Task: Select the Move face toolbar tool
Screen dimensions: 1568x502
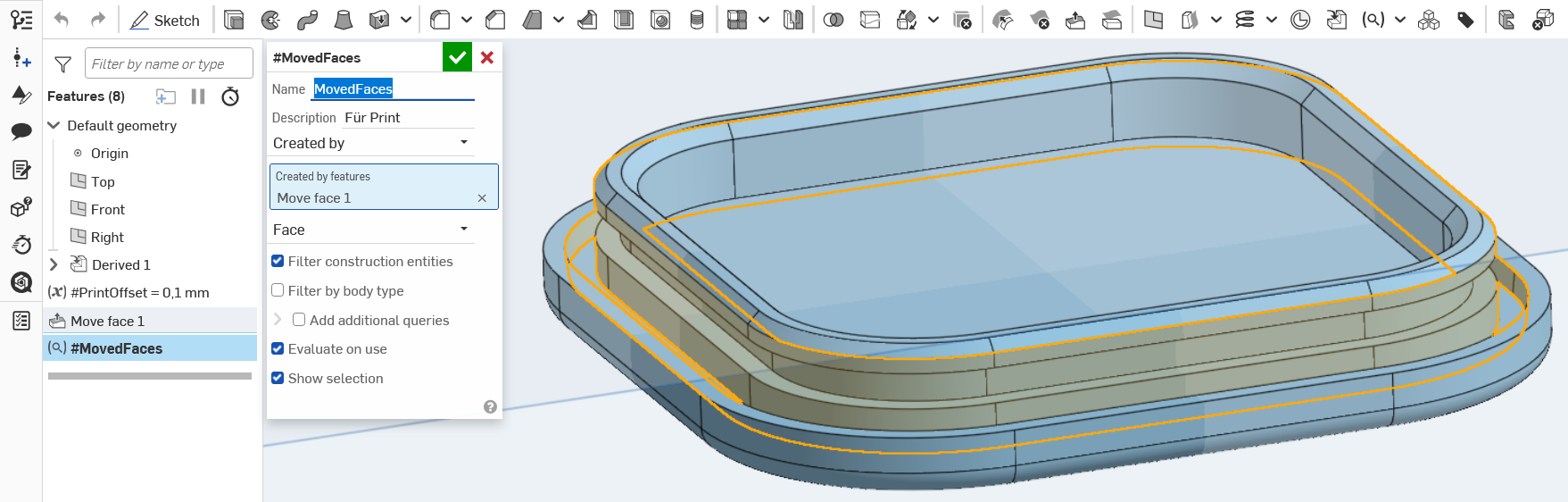Action: pyautogui.click(x=1075, y=20)
